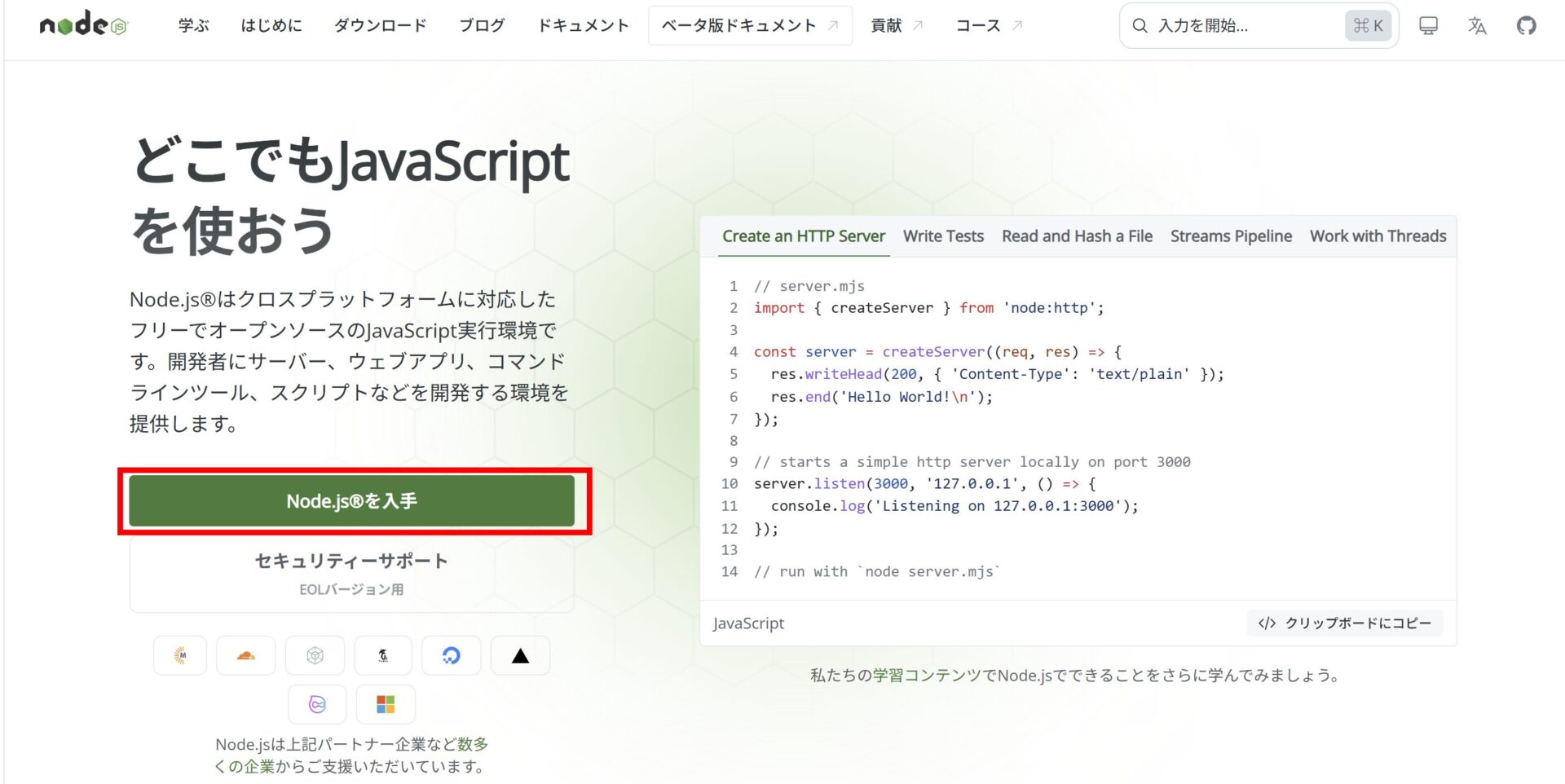
Task: Open the 貢献 external link
Action: click(897, 25)
